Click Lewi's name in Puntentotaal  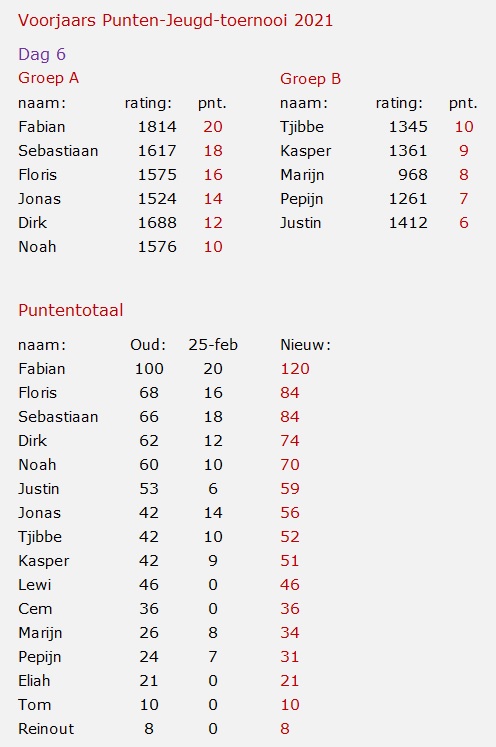tap(35, 585)
